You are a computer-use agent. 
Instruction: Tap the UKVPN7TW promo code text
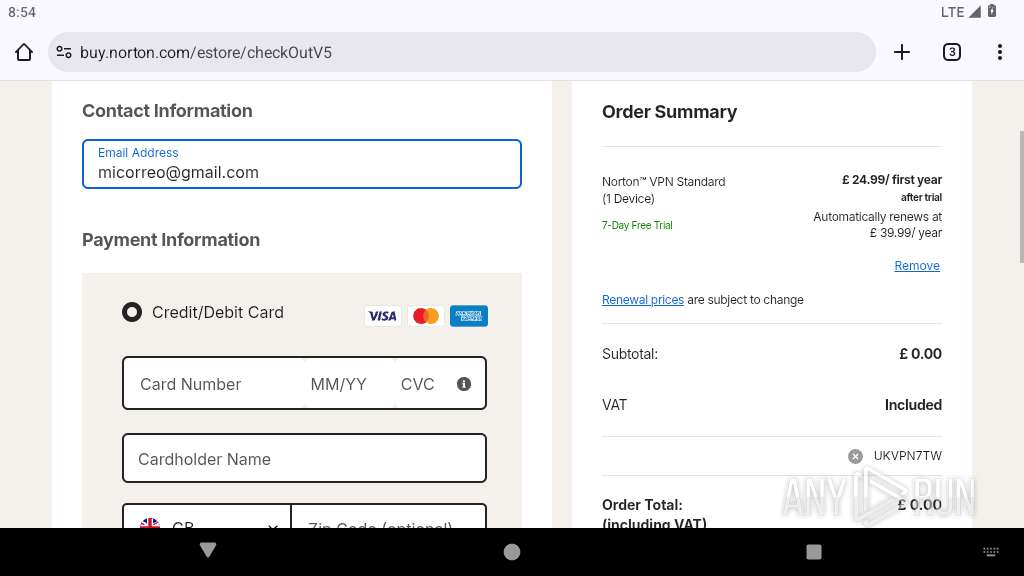[907, 456]
